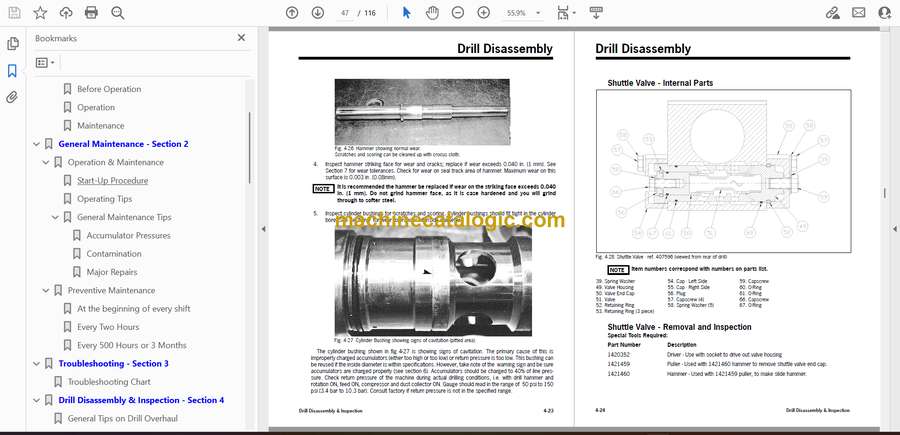Open Troubleshooting Chart bookmark

pos(109,382)
